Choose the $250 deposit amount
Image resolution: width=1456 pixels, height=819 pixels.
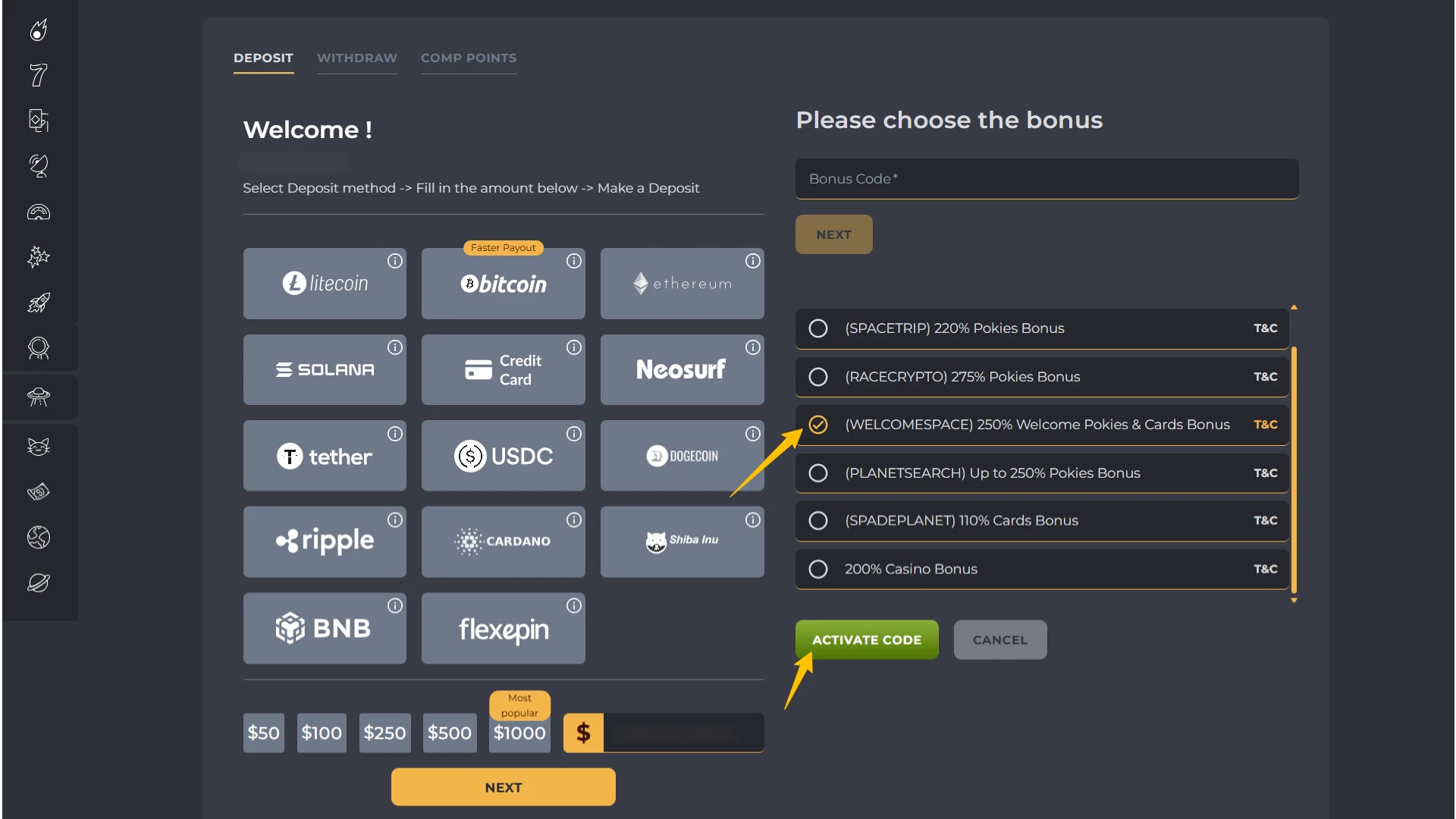click(384, 733)
